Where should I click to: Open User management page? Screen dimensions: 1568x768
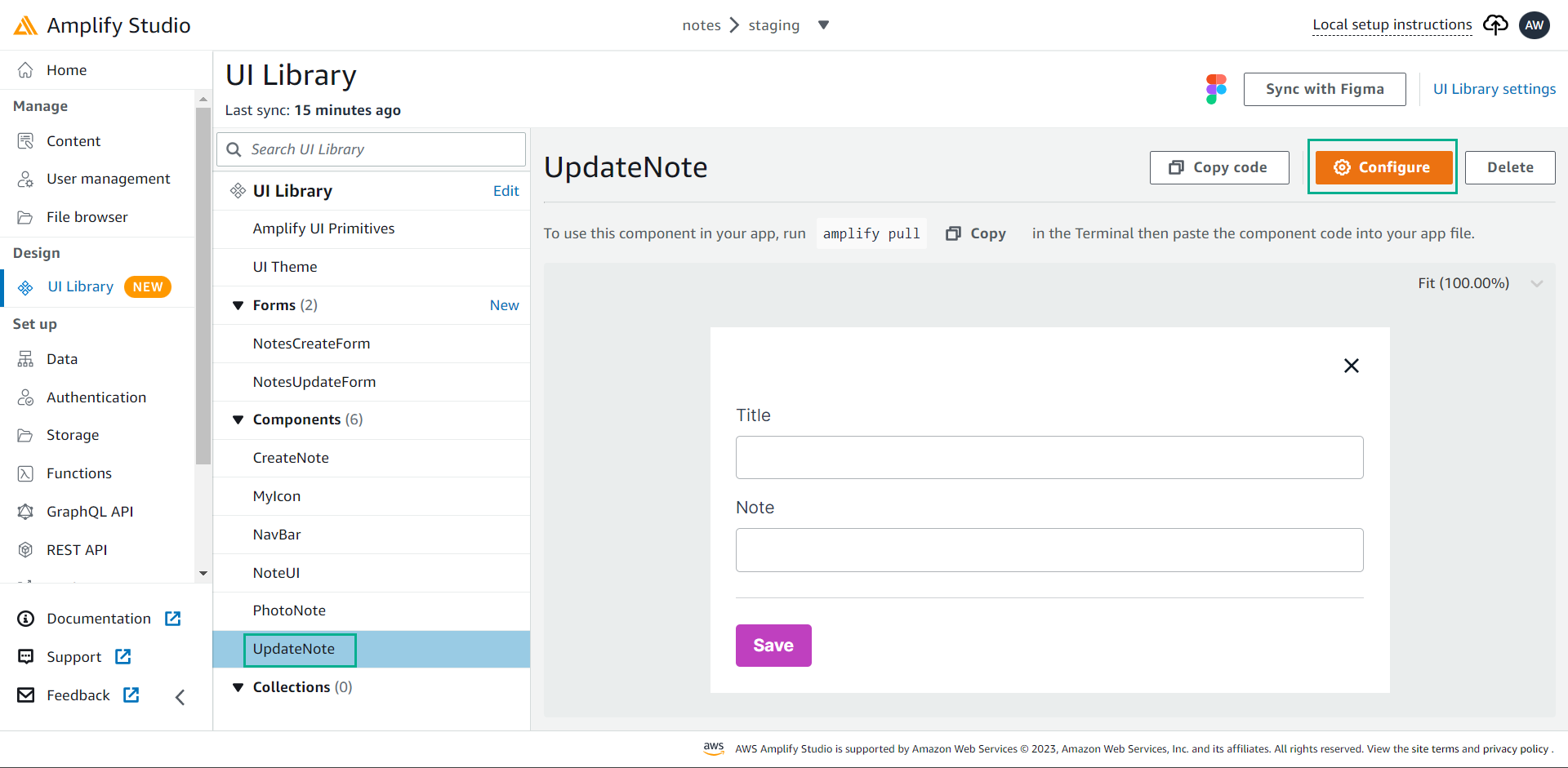pos(109,179)
